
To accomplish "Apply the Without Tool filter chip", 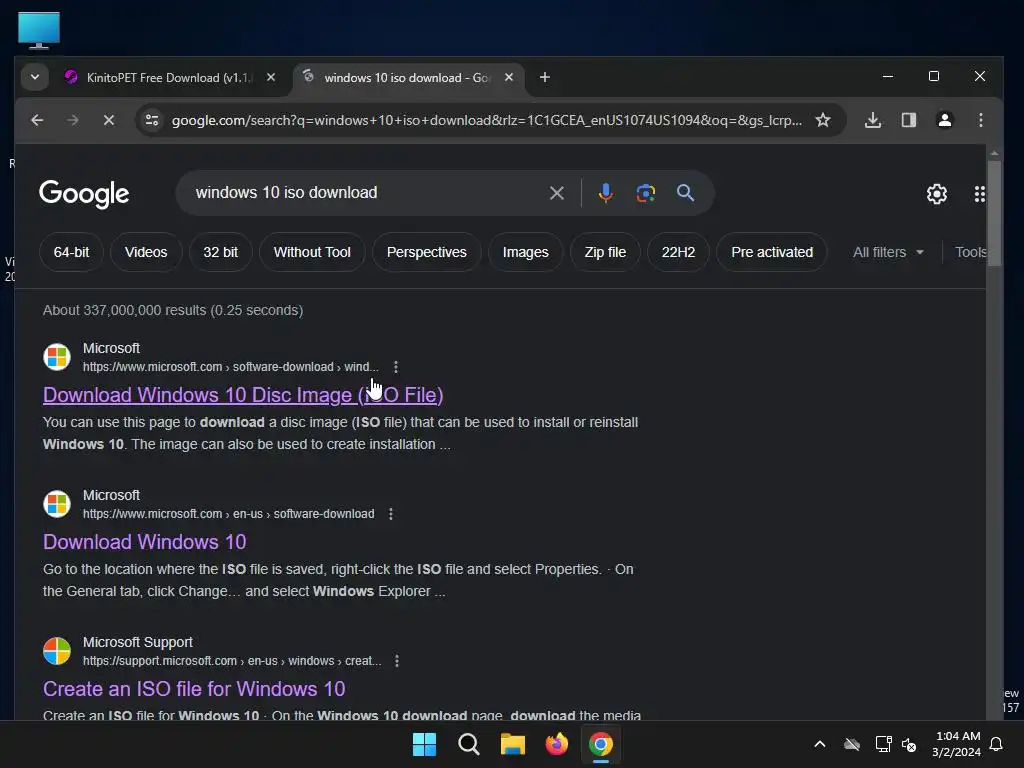I will pyautogui.click(x=312, y=252).
